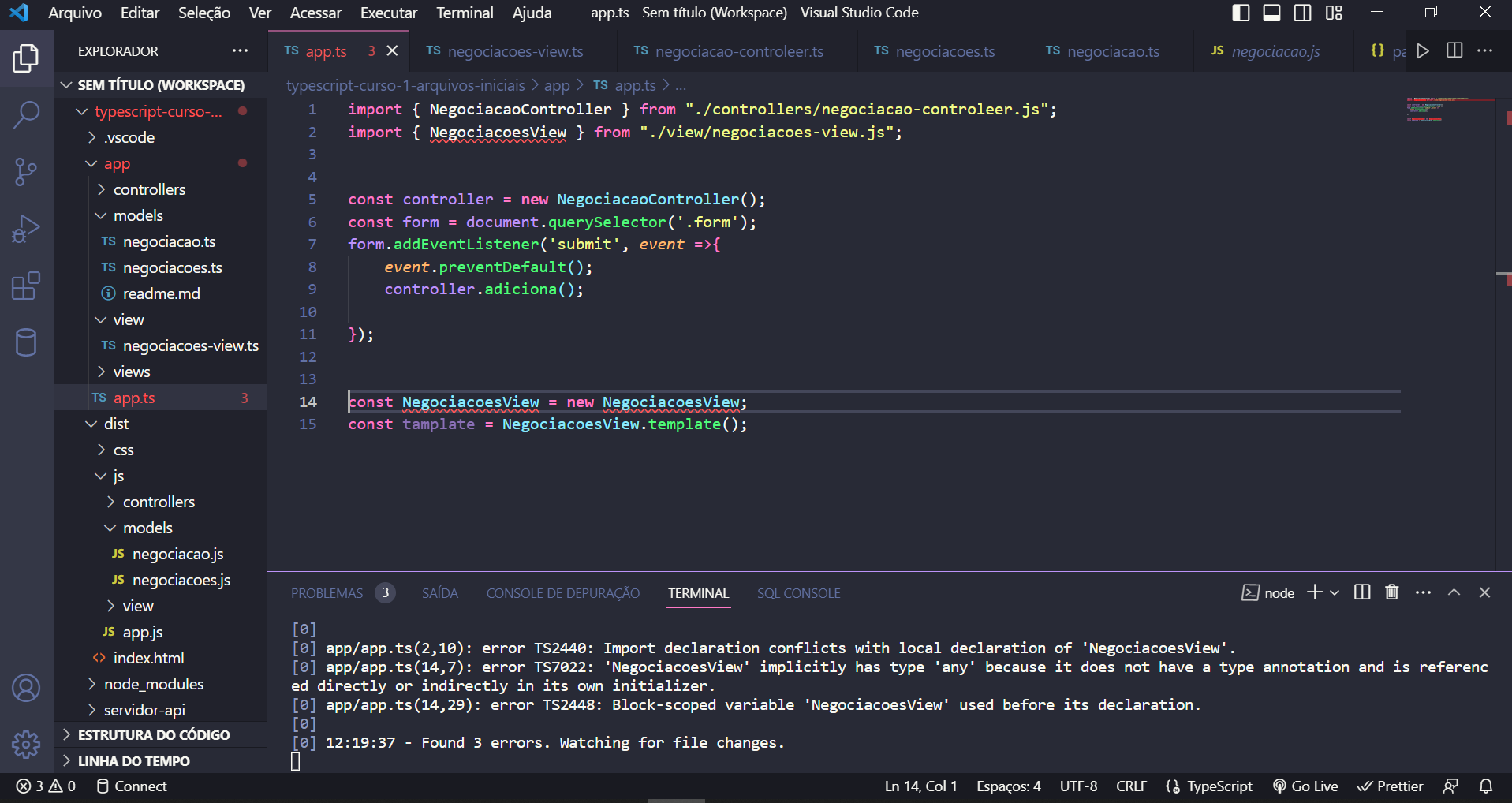The width and height of the screenshot is (1512, 803).
Task: Collapse the SEM TÍTULO (WORKSPACE) section
Action: click(161, 85)
